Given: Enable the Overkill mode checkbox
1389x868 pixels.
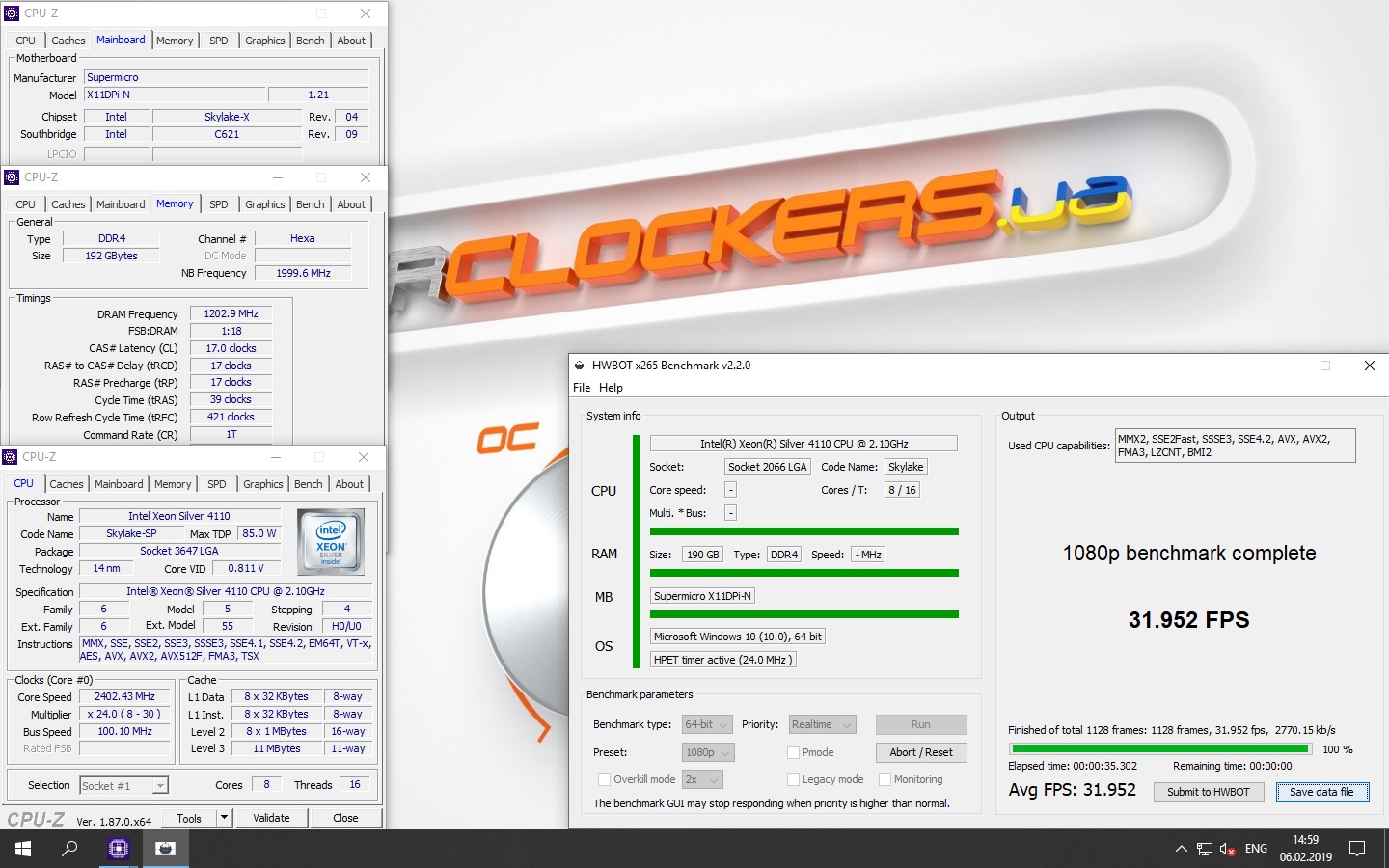Looking at the screenshot, I should click(x=604, y=779).
